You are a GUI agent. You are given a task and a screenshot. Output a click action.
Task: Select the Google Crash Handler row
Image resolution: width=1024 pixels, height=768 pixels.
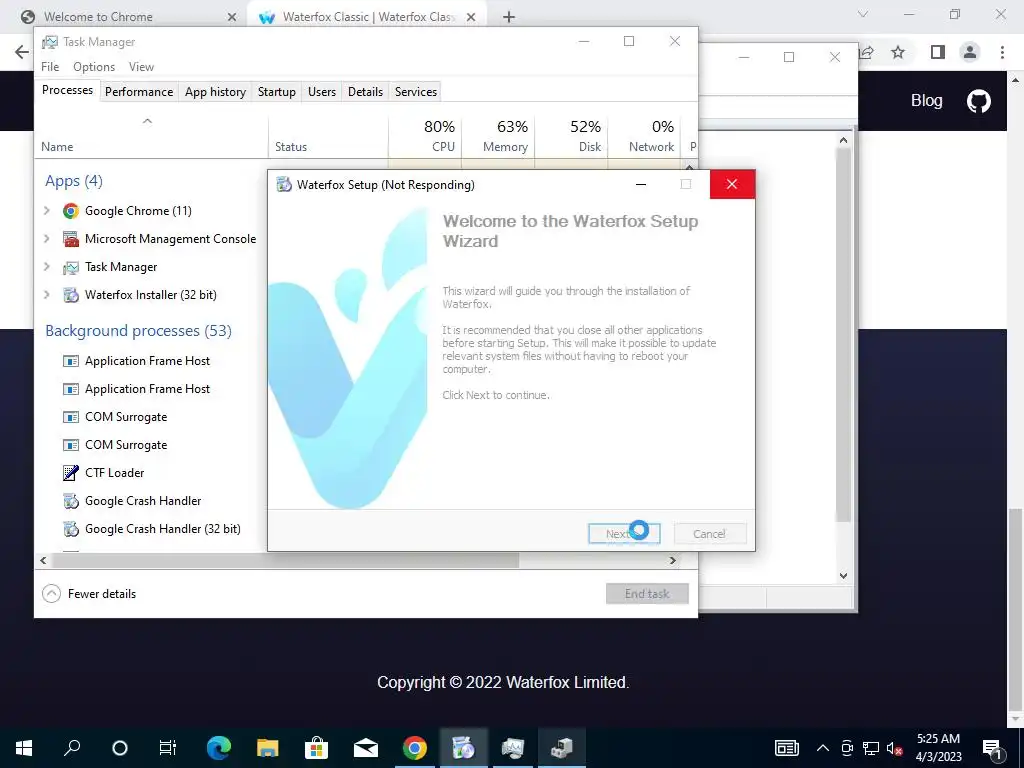tap(151, 501)
